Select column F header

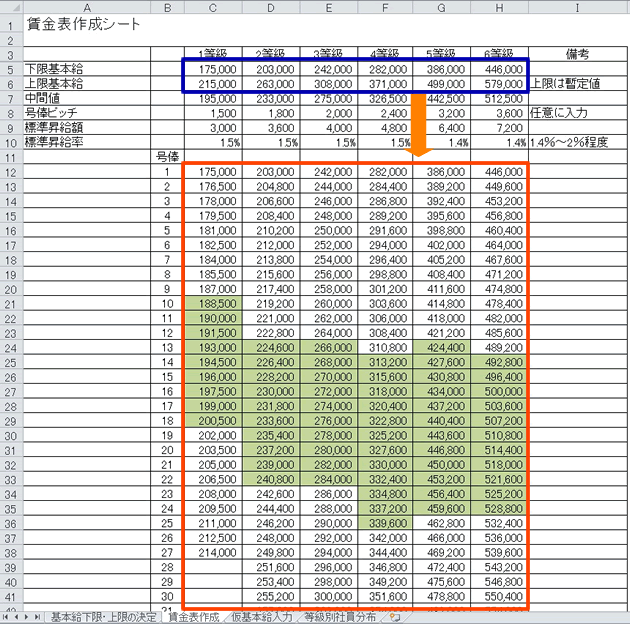pyautogui.click(x=385, y=7)
